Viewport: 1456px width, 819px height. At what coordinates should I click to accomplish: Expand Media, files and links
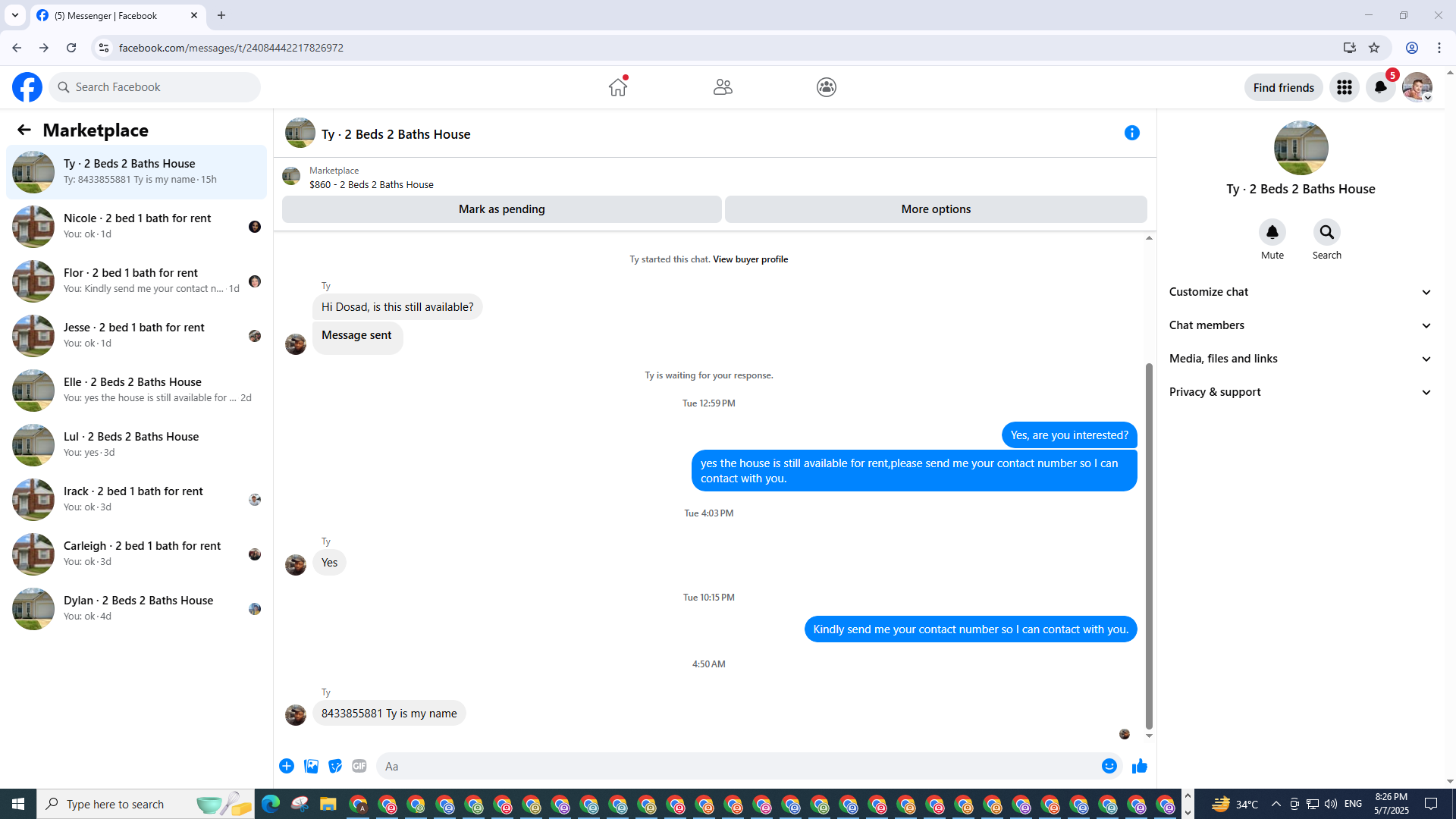1300,359
